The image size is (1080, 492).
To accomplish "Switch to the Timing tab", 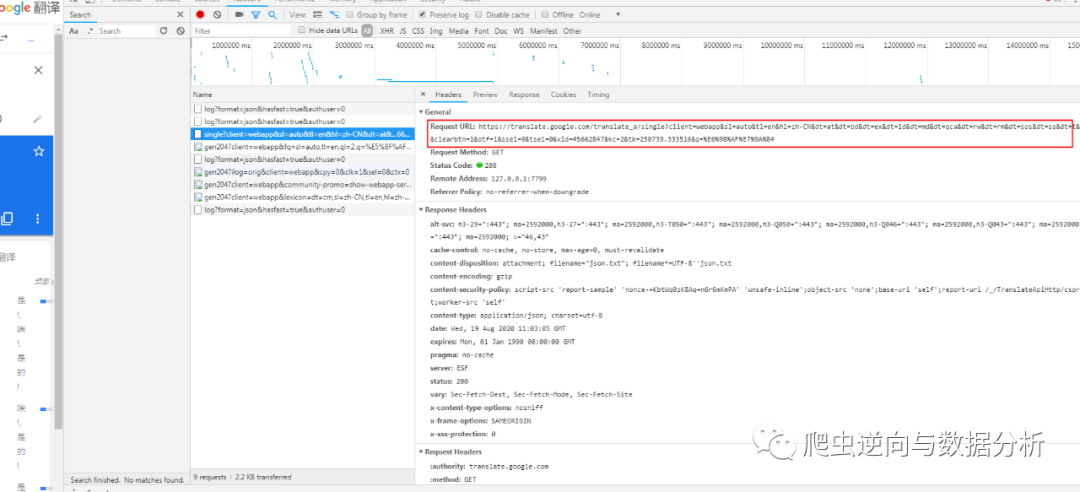I will point(598,94).
